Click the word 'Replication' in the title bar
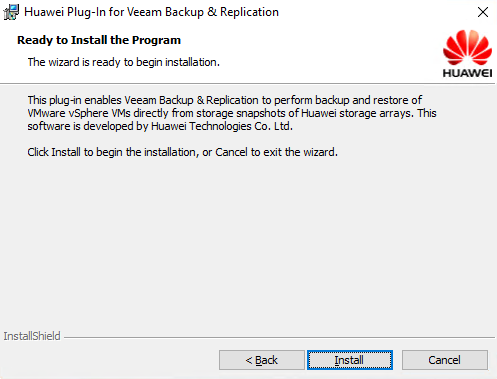This screenshot has height=379, width=497. point(249,12)
